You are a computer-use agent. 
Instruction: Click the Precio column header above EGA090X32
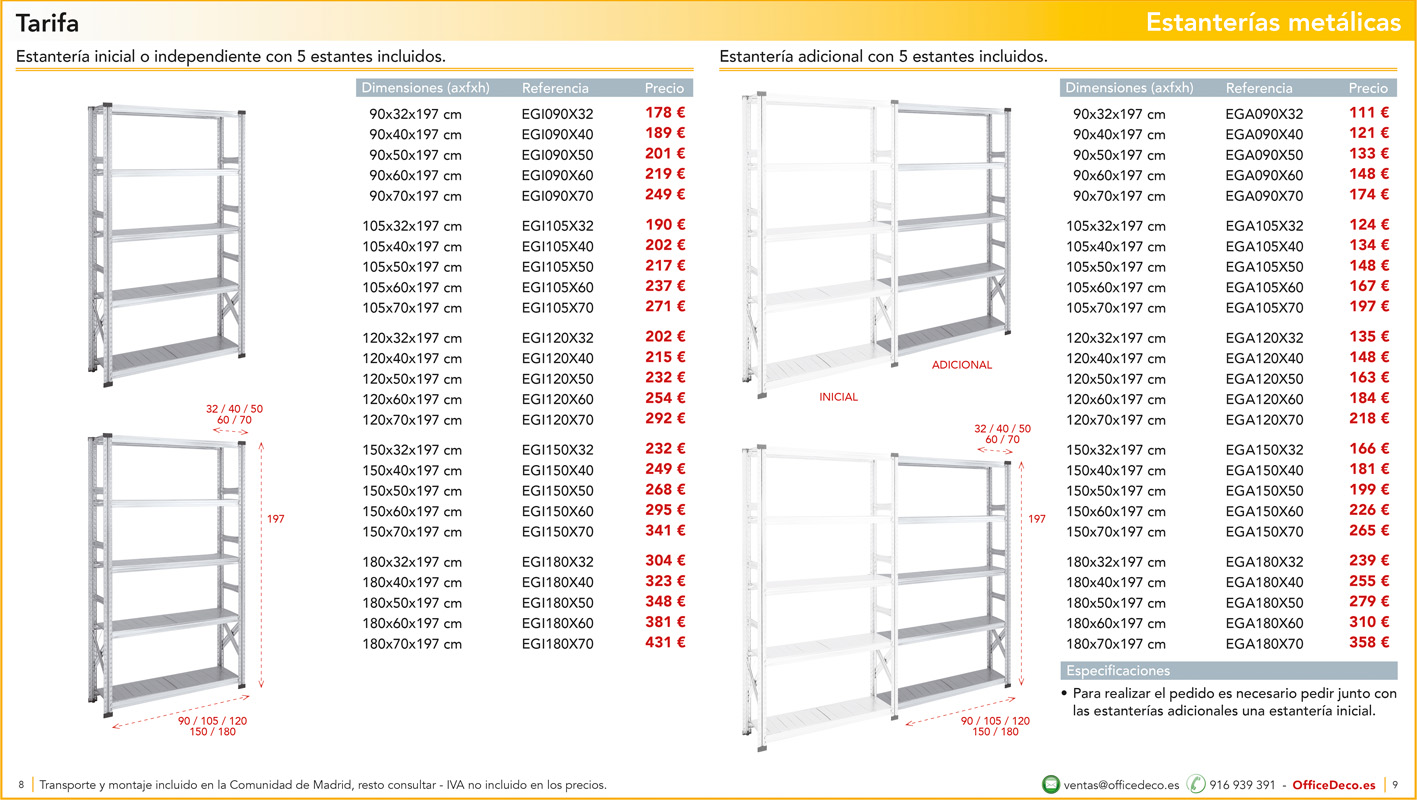click(x=1367, y=88)
